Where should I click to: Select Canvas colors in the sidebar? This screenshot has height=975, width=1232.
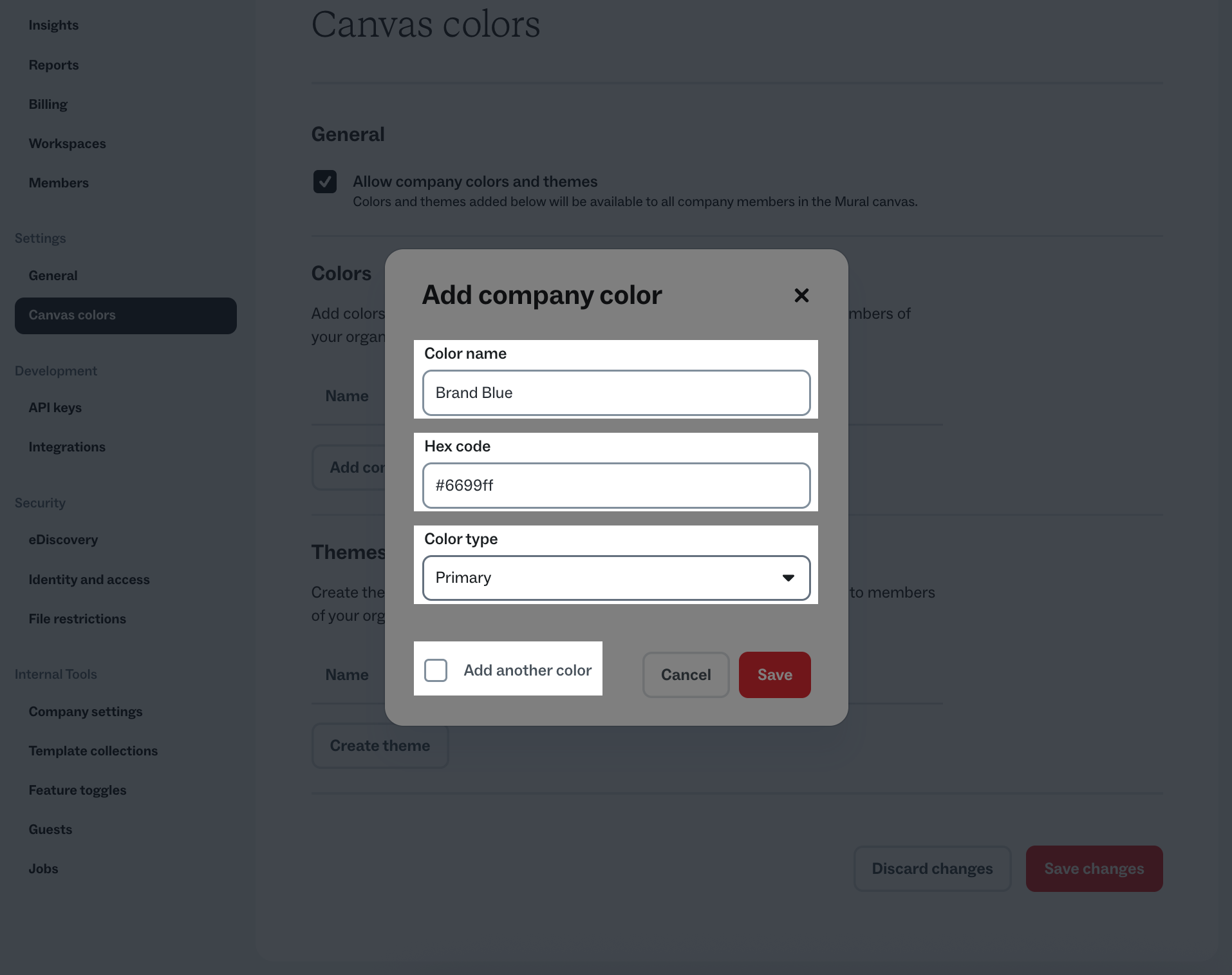click(x=126, y=316)
